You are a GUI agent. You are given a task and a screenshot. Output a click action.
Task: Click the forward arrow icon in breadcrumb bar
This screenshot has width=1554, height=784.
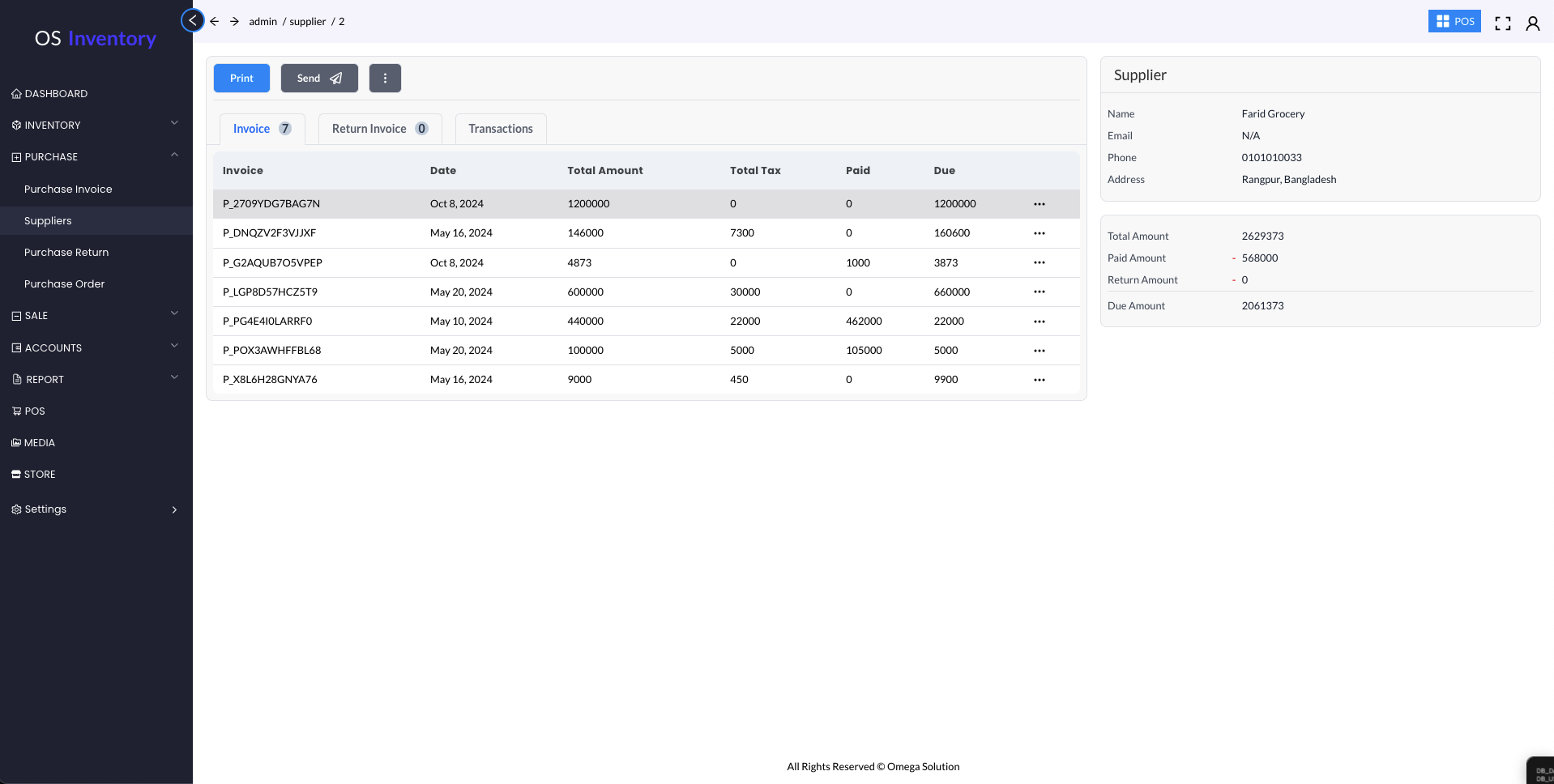(234, 22)
